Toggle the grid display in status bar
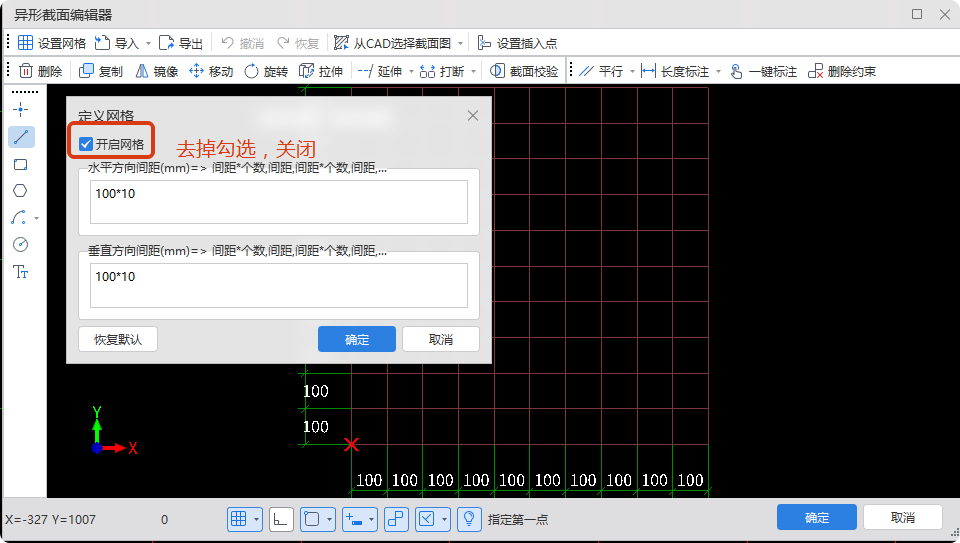Image resolution: width=960 pixels, height=543 pixels. click(x=239, y=519)
